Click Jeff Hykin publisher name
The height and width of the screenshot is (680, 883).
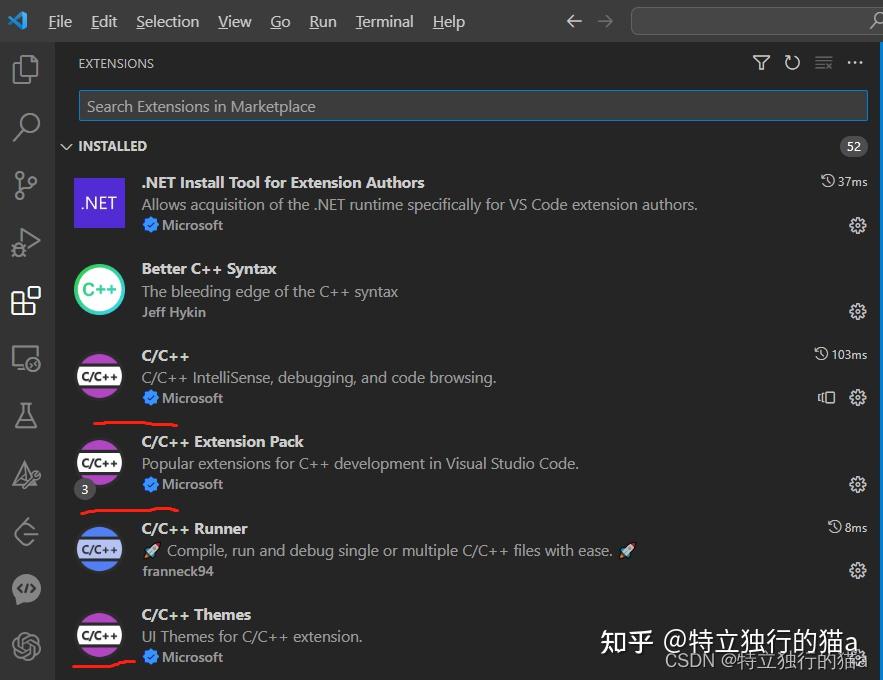173,312
